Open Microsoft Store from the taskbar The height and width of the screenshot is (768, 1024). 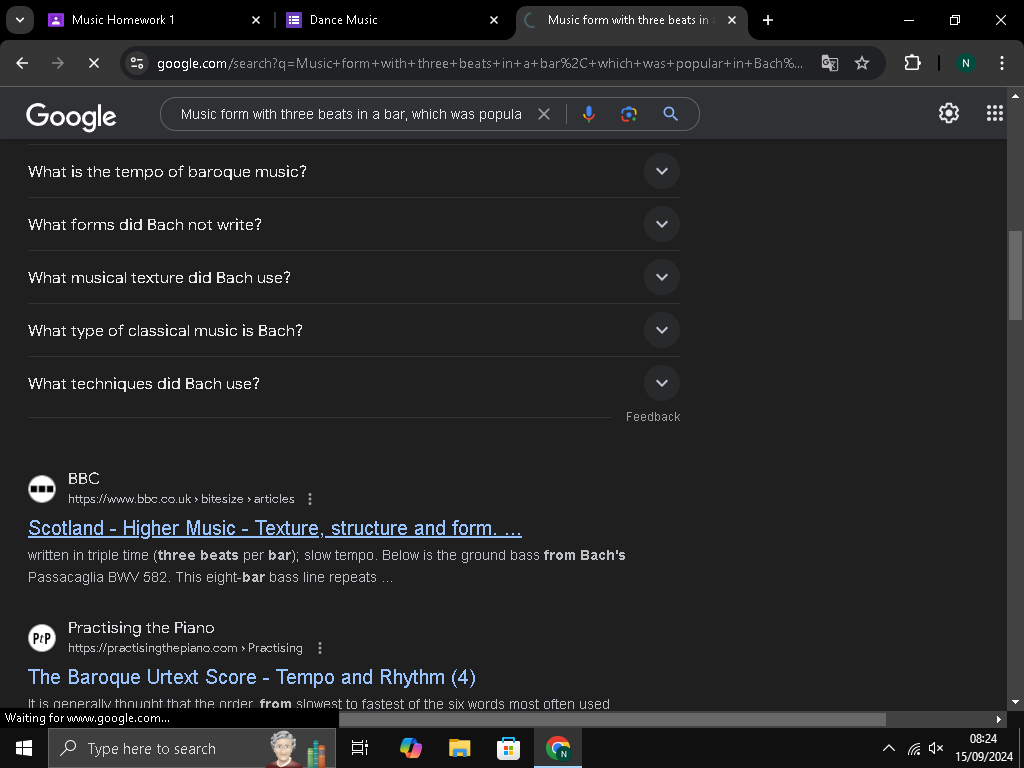pos(508,748)
